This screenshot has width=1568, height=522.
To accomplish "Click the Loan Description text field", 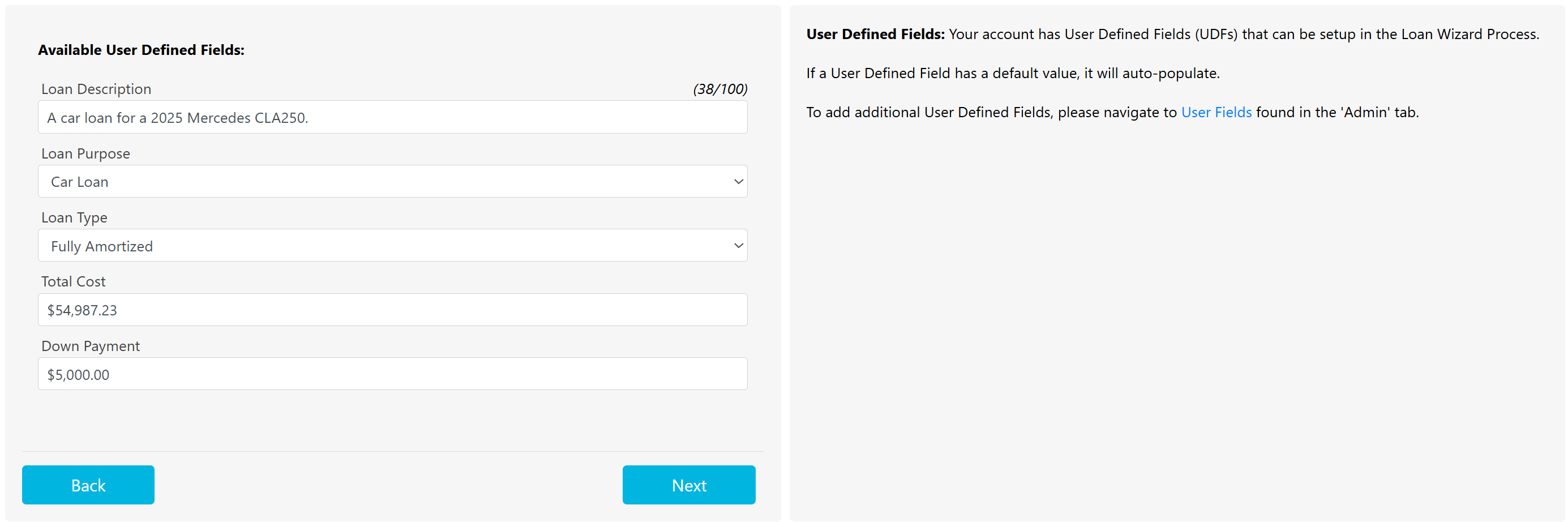I will click(392, 118).
